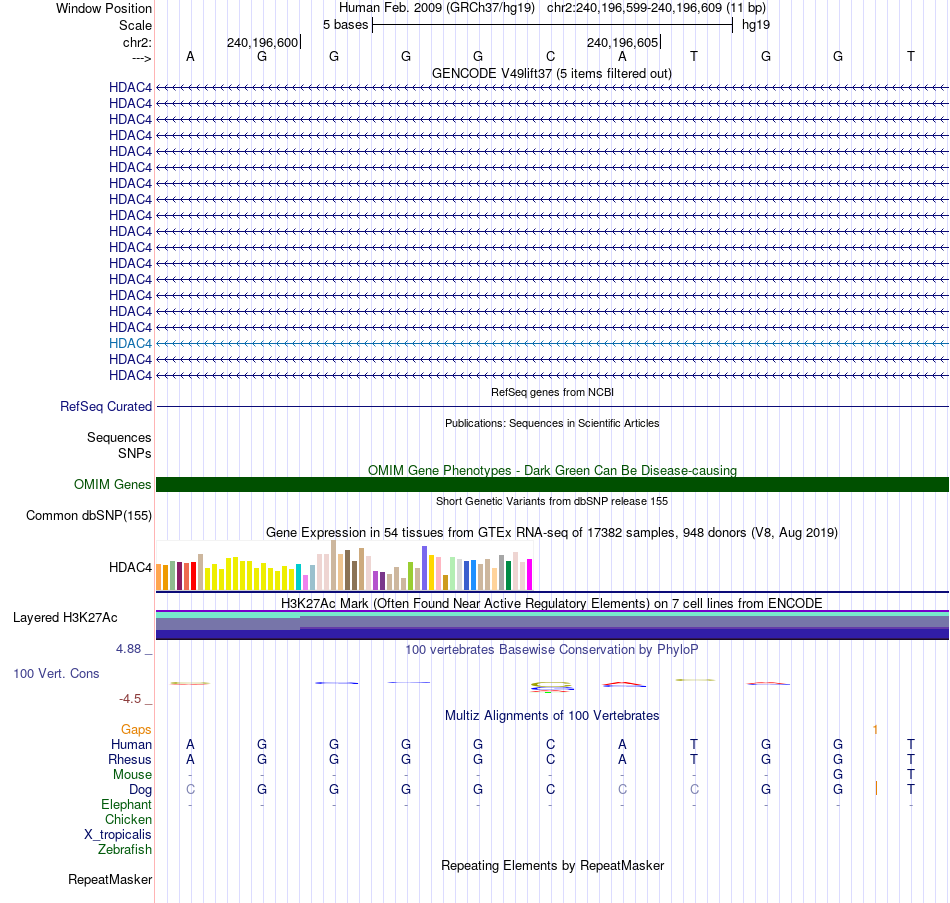Image resolution: width=950 pixels, height=903 pixels.
Task: Open the GTEx Gene Expression track title
Action: coord(552,533)
